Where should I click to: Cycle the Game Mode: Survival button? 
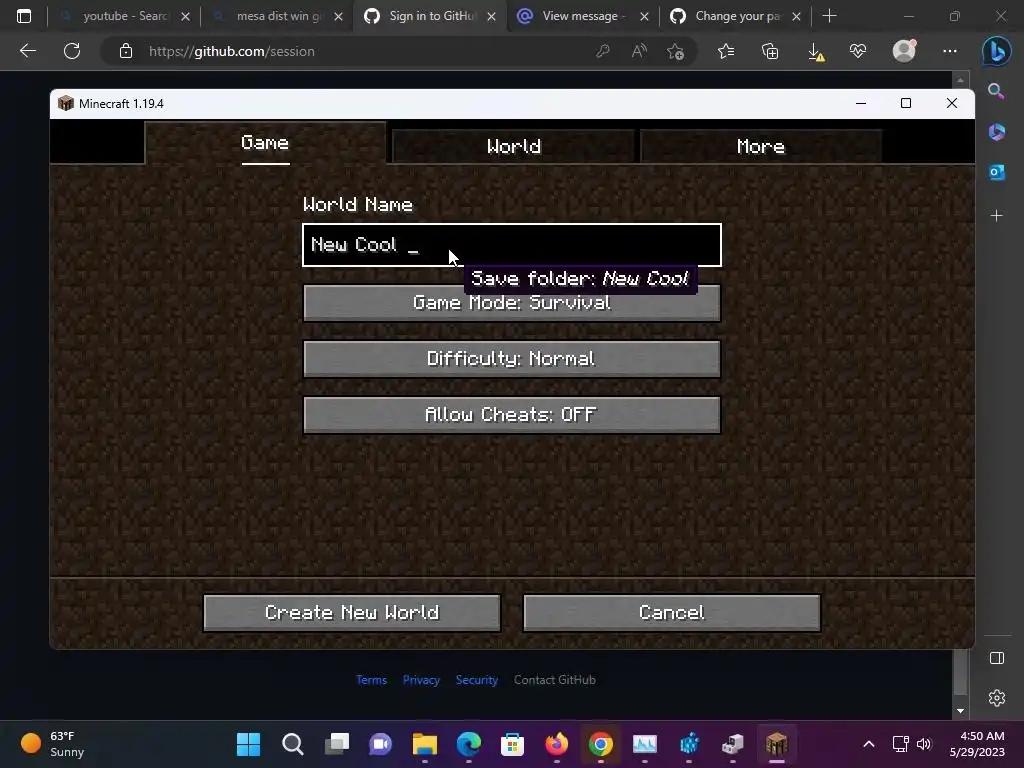tap(512, 303)
